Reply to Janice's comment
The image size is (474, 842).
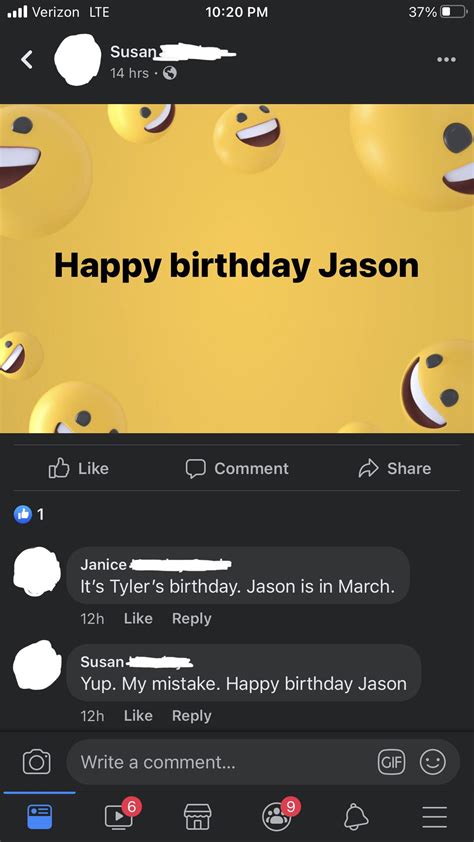[192, 619]
